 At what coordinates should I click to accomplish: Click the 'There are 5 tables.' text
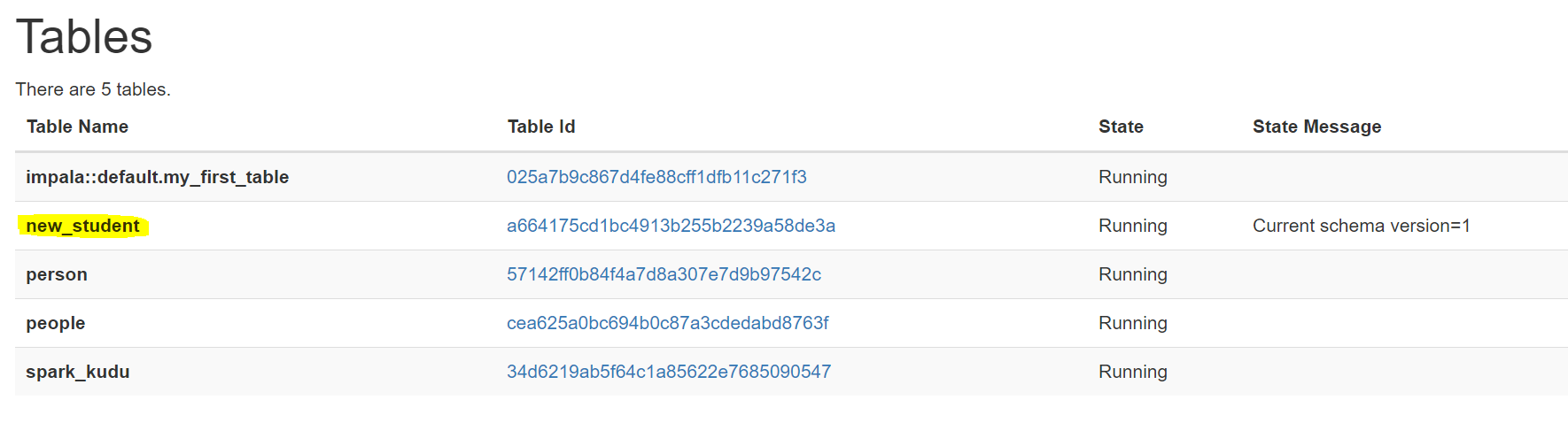pyautogui.click(x=93, y=89)
